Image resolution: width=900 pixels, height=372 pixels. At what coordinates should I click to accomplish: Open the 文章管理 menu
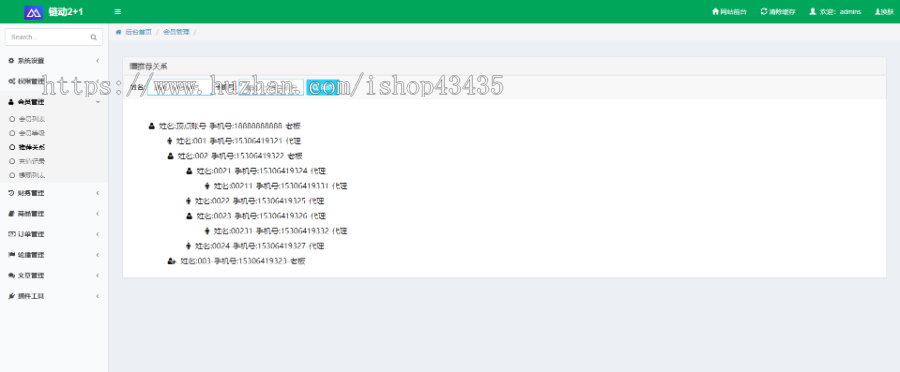[30, 276]
